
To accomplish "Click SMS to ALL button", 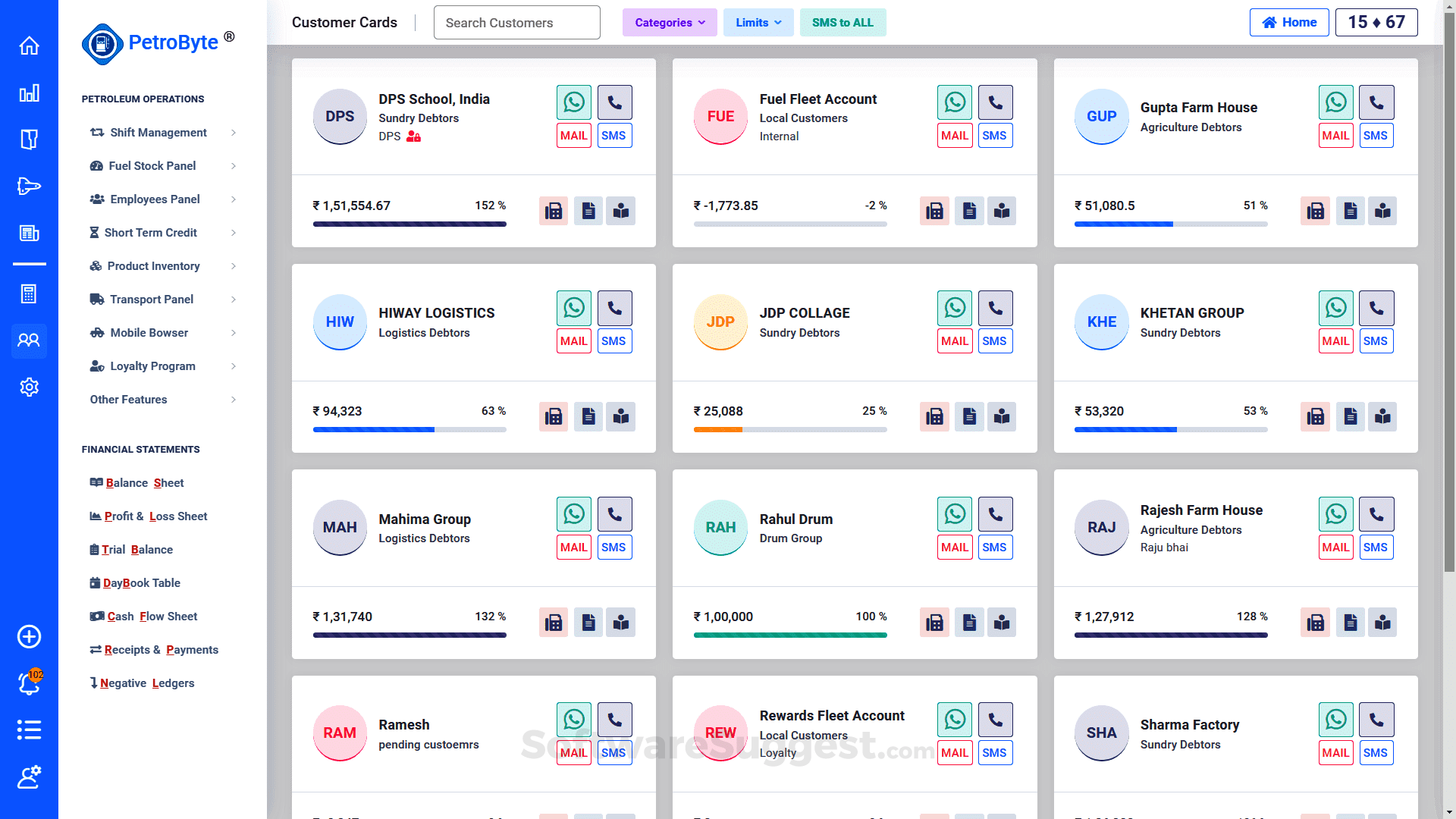I will pos(843,23).
